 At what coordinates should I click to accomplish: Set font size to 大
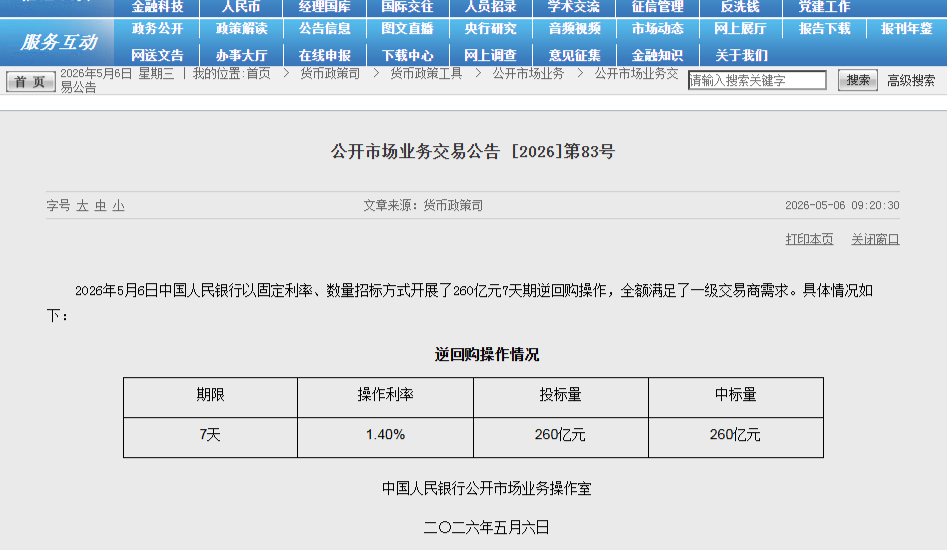(x=82, y=206)
